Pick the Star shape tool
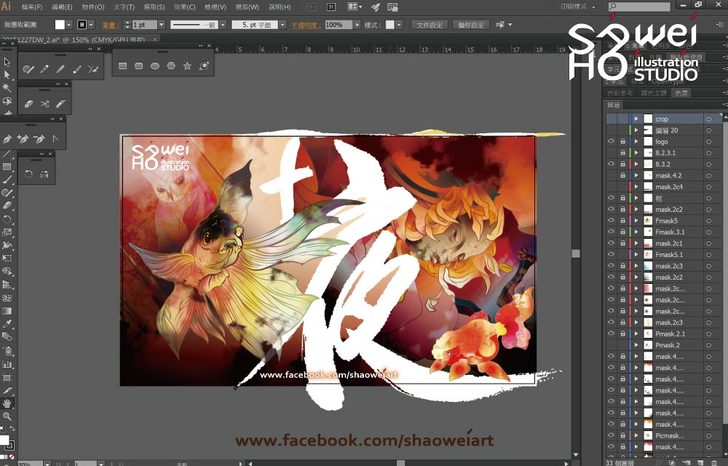Image resolution: width=728 pixels, height=466 pixels. [x=187, y=66]
